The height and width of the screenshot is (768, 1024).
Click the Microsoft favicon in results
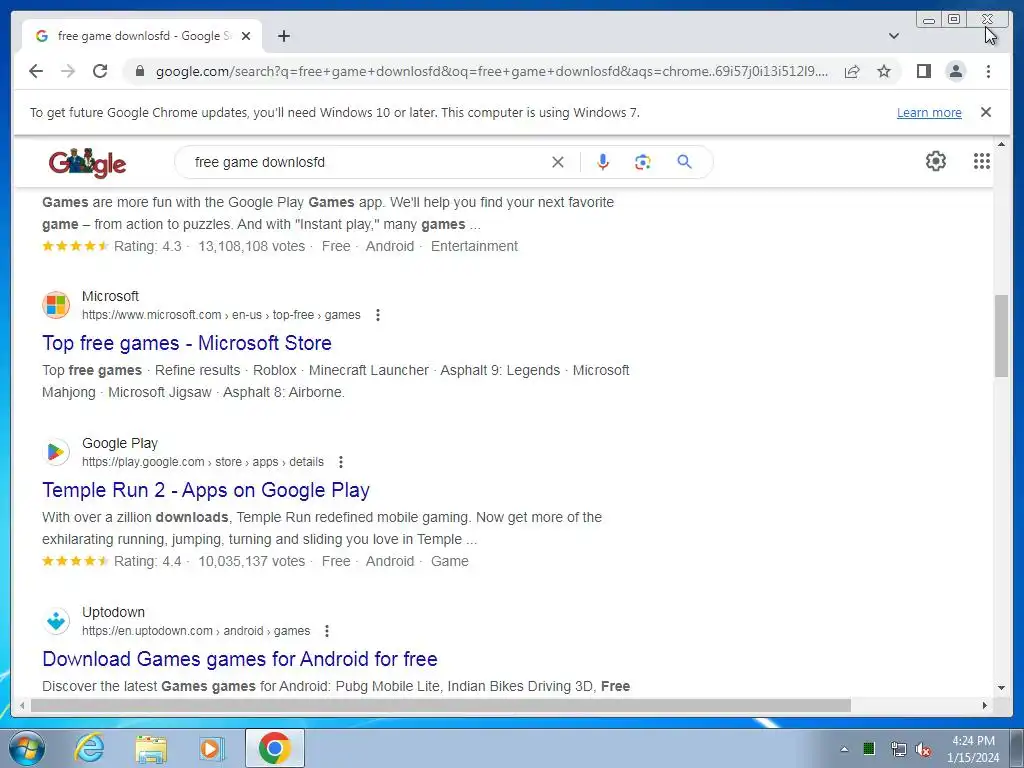click(x=56, y=305)
